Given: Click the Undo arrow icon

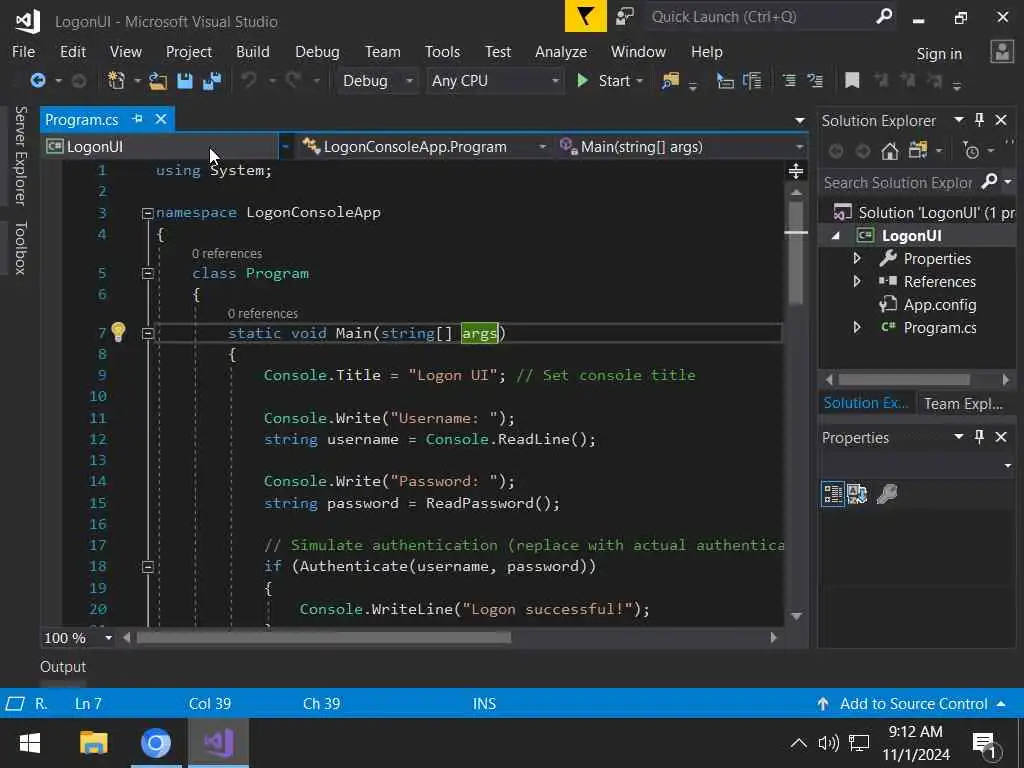Looking at the screenshot, I should tap(249, 80).
